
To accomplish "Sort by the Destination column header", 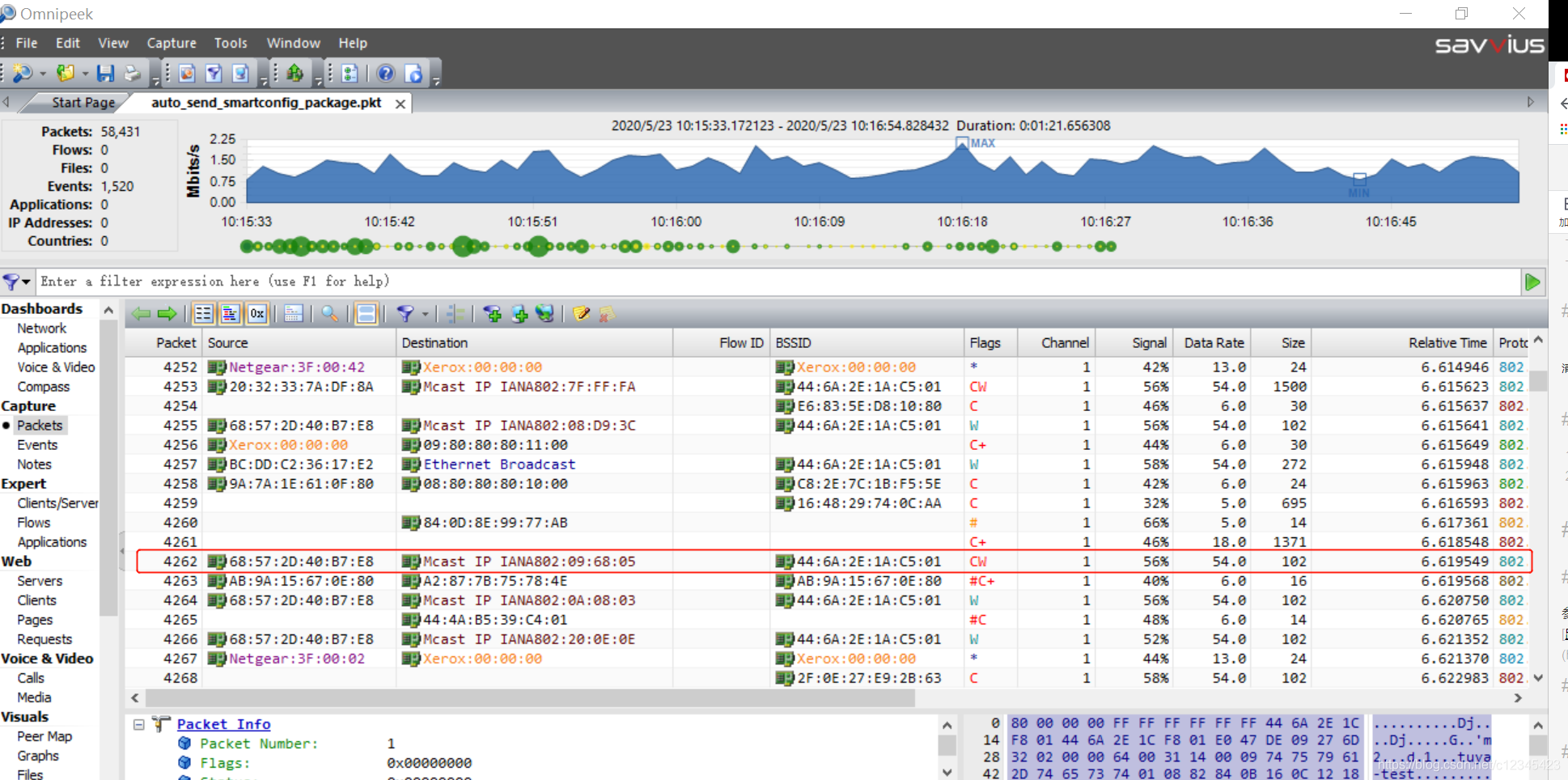I will 534,343.
